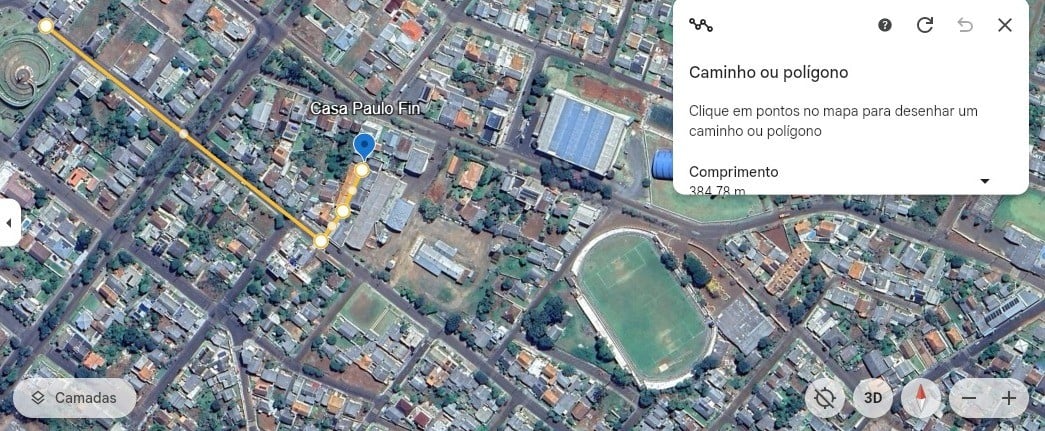Select the path corner point at street intersection
Screen dimensions: 1045x431
pyautogui.click(x=321, y=241)
